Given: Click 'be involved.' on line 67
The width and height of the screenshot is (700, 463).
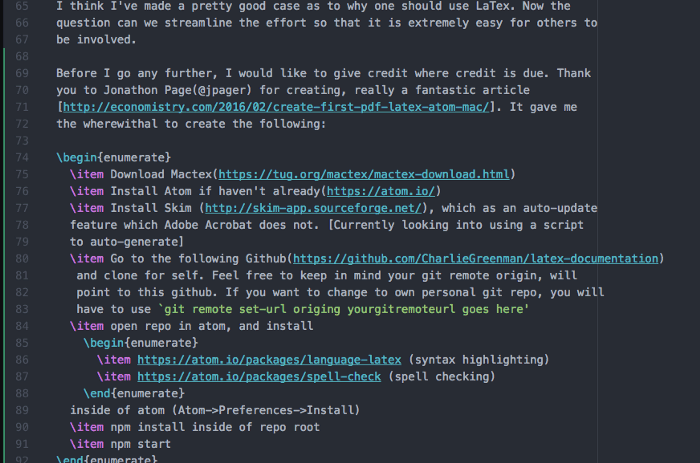Looking at the screenshot, I should [96, 40].
